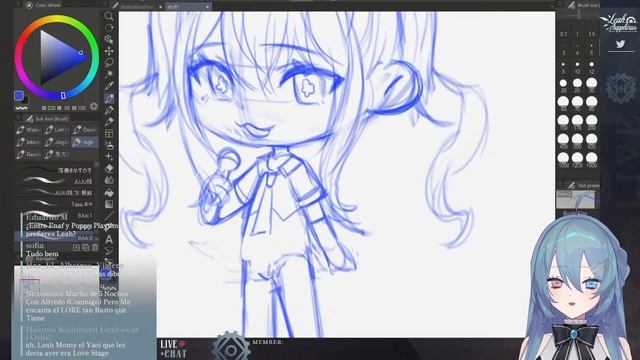Select the Pencil tool
The height and width of the screenshot is (360, 640).
(x=109, y=110)
